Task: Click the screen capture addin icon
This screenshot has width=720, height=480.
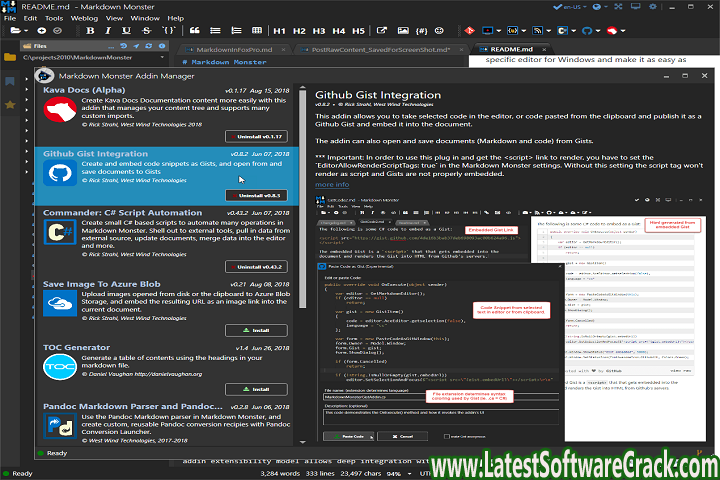Action: (488, 31)
